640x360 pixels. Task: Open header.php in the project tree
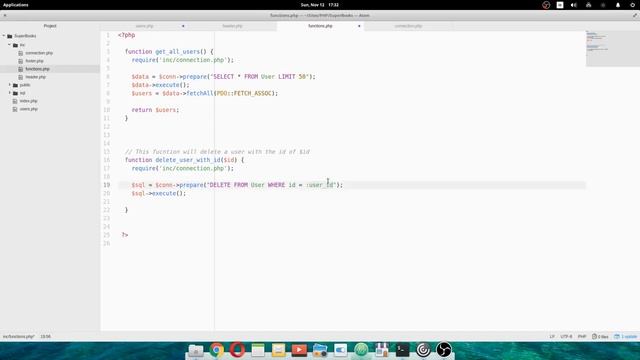coord(36,77)
